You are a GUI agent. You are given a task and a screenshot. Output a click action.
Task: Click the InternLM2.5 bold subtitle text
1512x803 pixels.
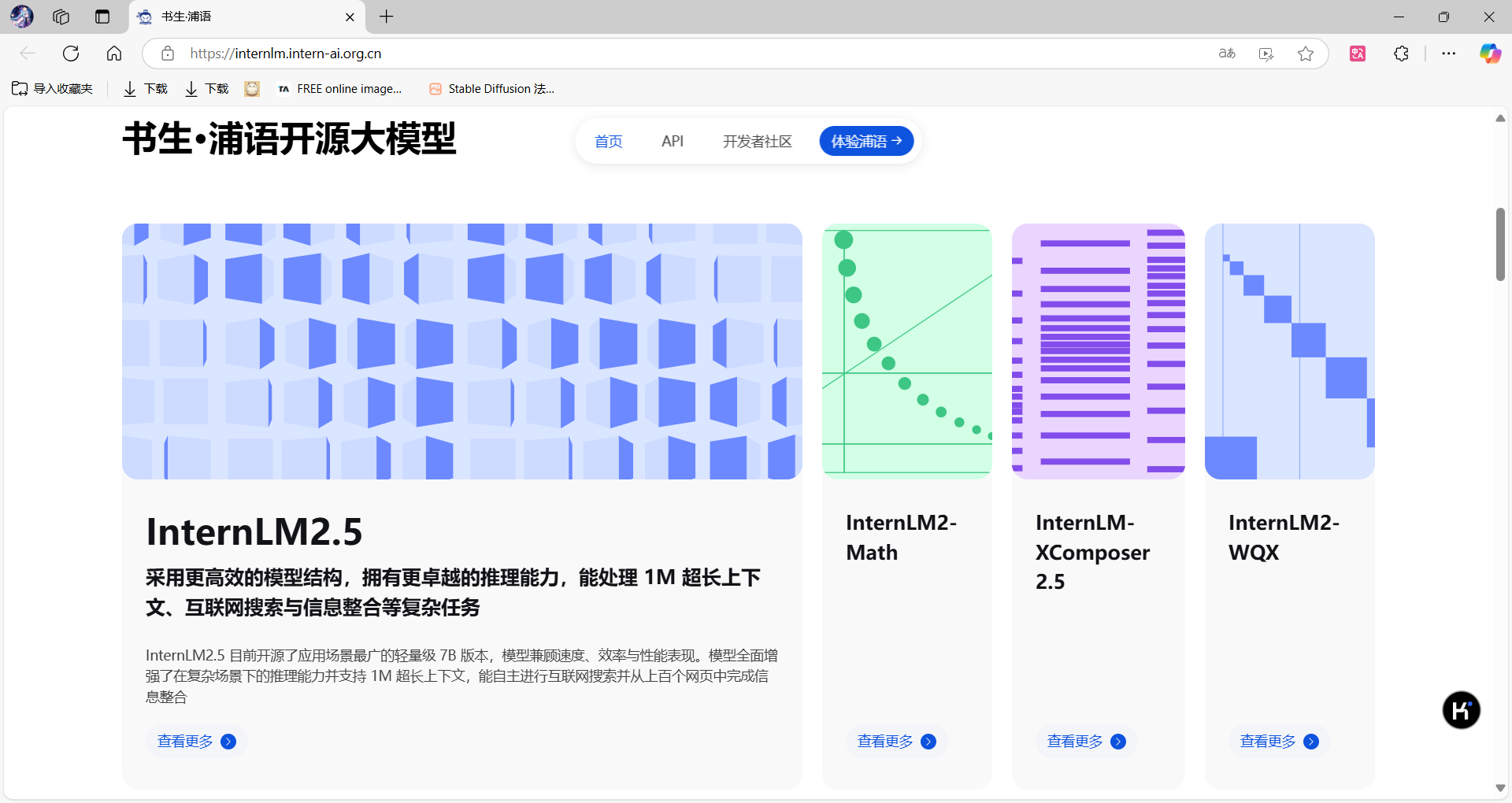tap(453, 593)
